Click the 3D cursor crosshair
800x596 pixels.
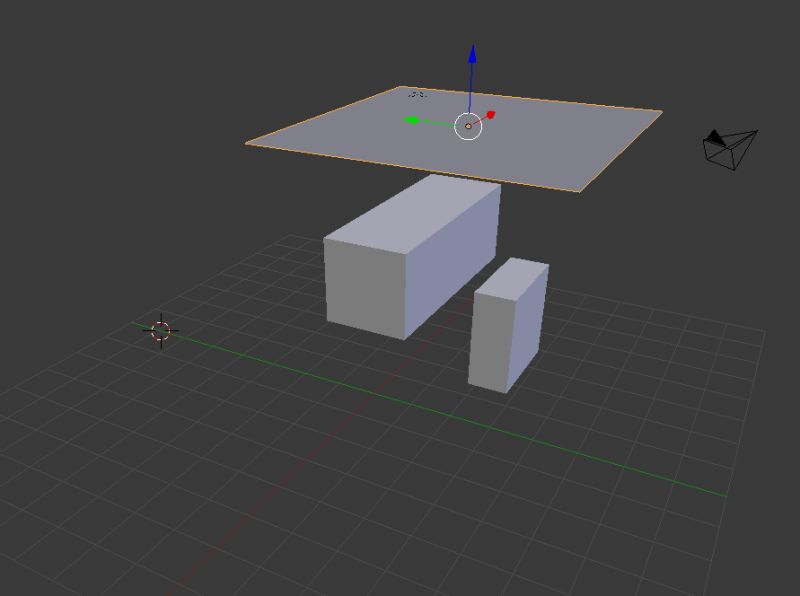click(x=160, y=332)
